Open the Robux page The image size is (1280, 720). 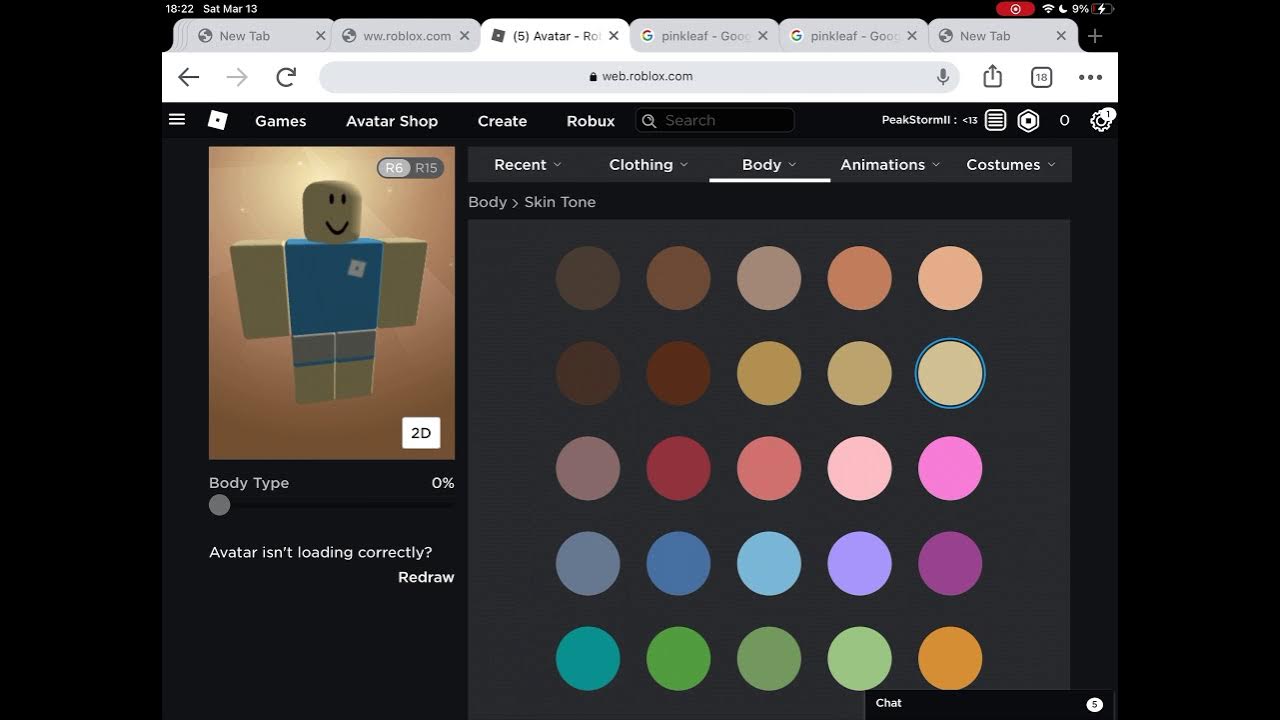click(x=591, y=121)
